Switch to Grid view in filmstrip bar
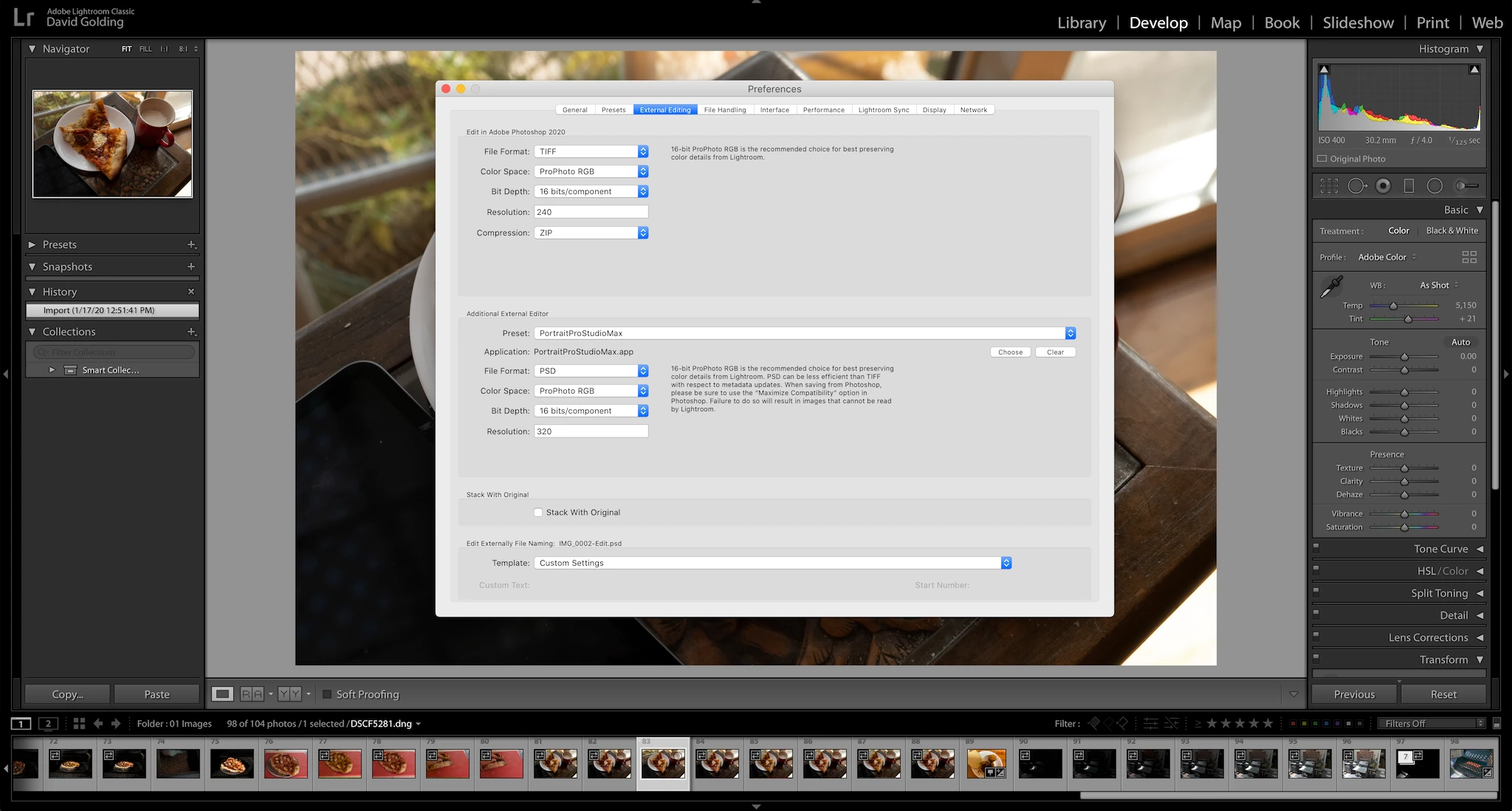The image size is (1512, 811). click(x=79, y=724)
